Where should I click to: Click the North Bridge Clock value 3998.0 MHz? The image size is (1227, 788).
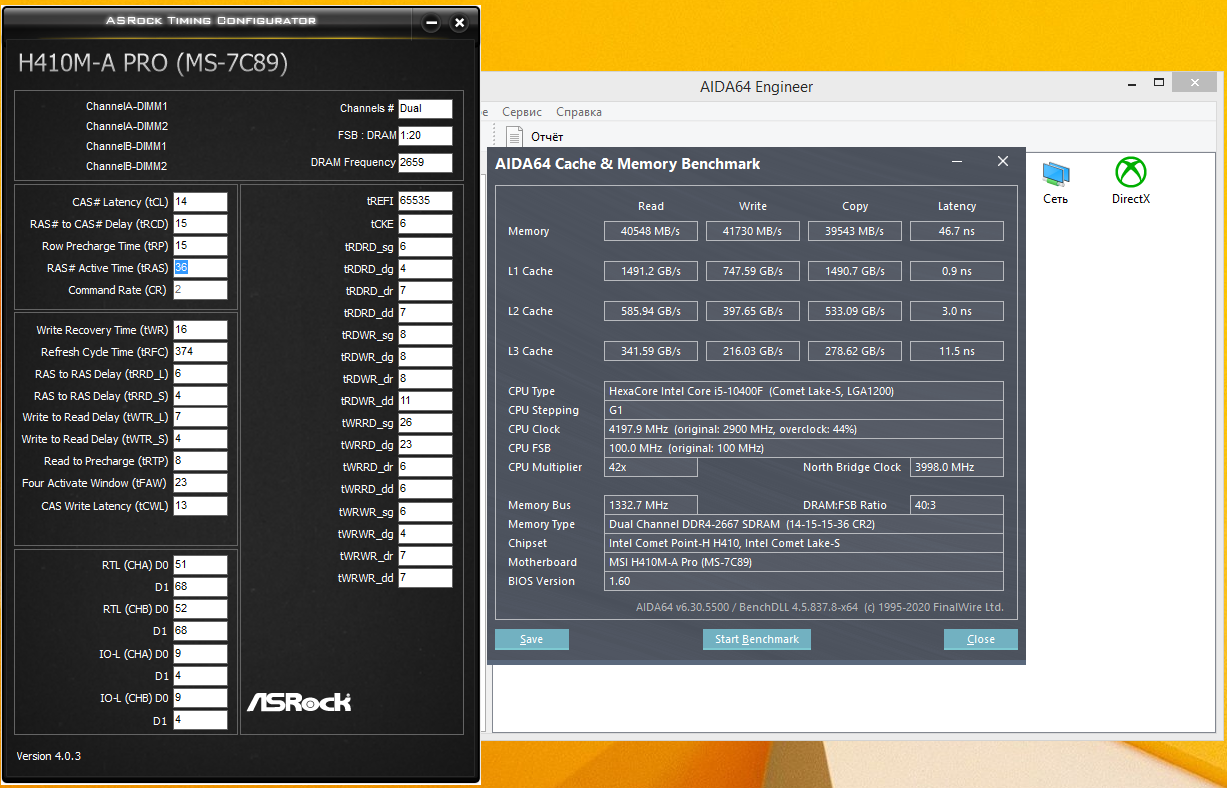point(957,467)
